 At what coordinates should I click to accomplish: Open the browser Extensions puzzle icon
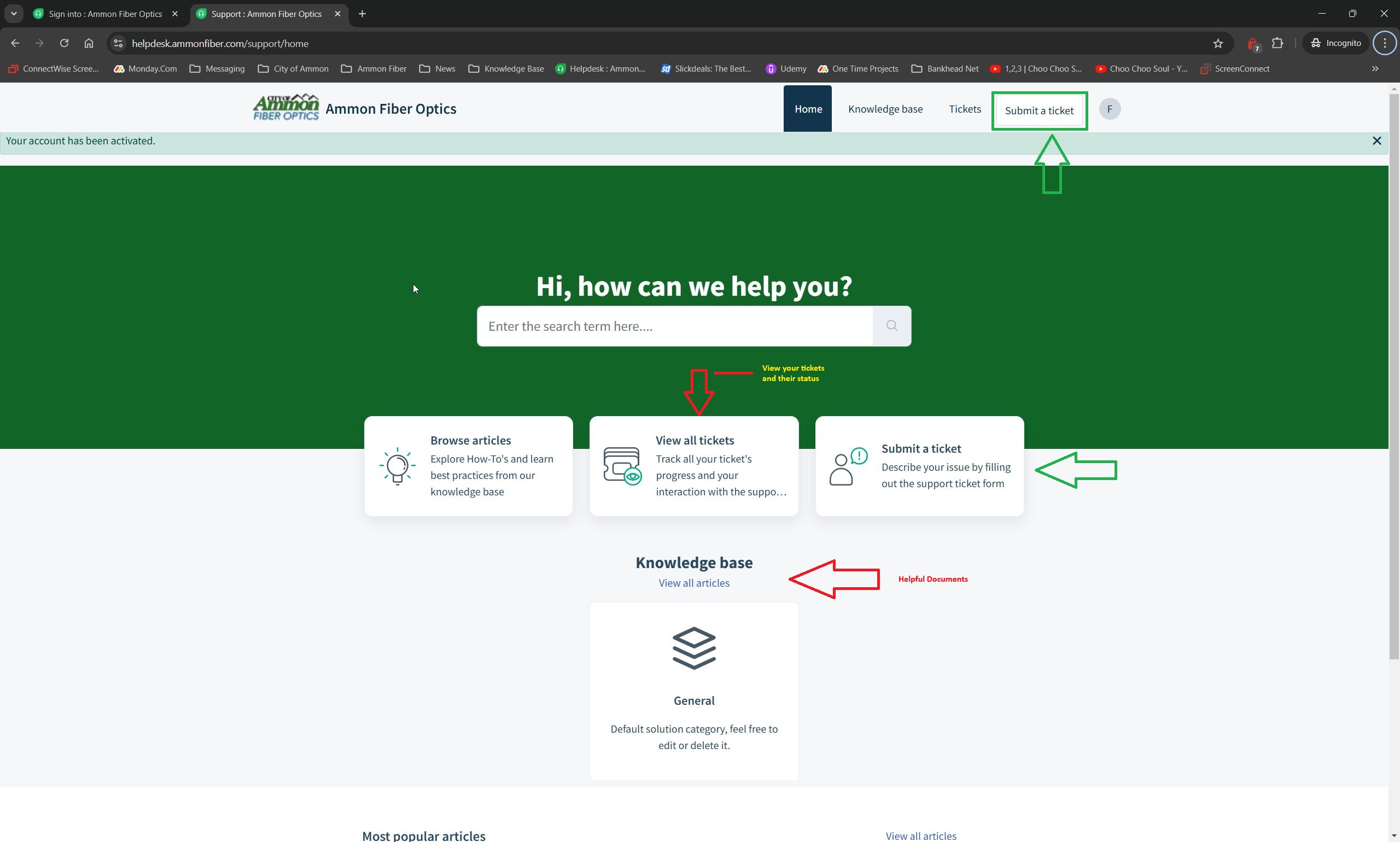(1277, 44)
